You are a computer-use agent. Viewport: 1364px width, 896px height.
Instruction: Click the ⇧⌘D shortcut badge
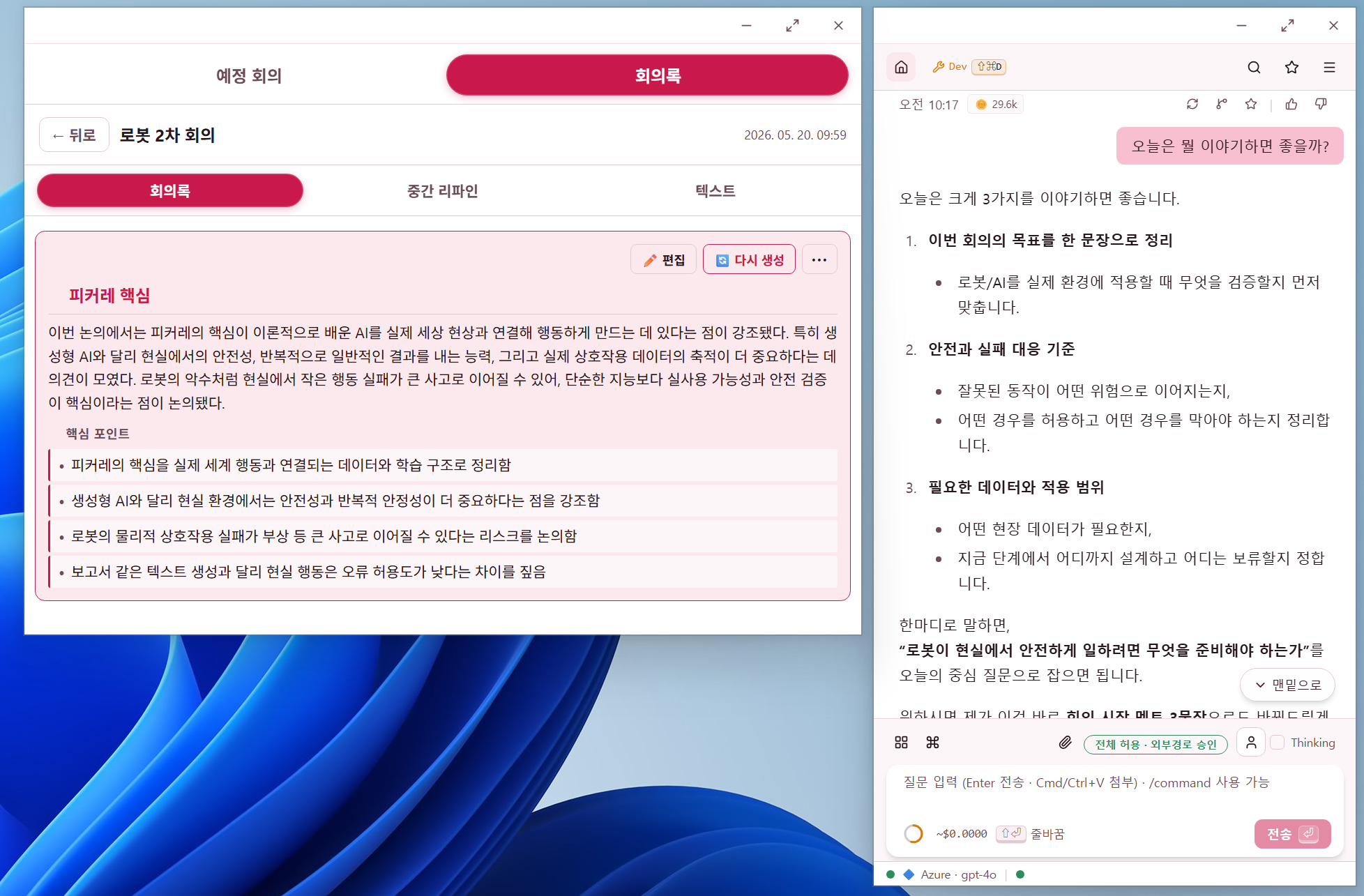point(989,67)
